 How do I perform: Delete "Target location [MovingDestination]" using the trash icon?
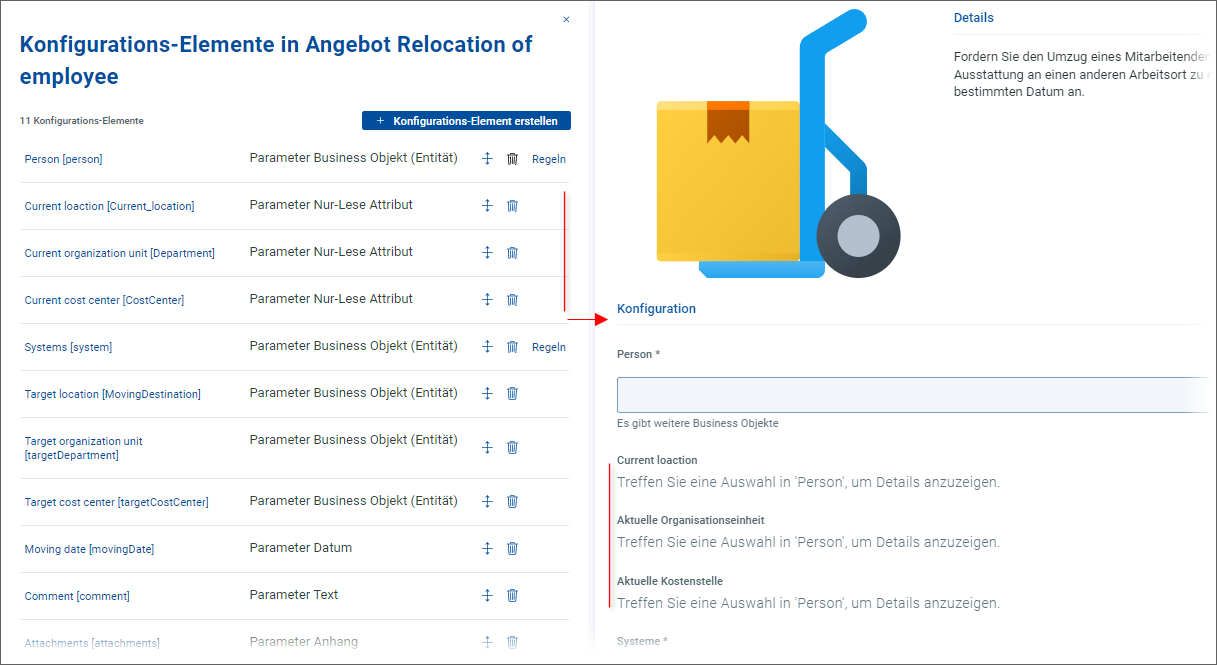tap(512, 393)
